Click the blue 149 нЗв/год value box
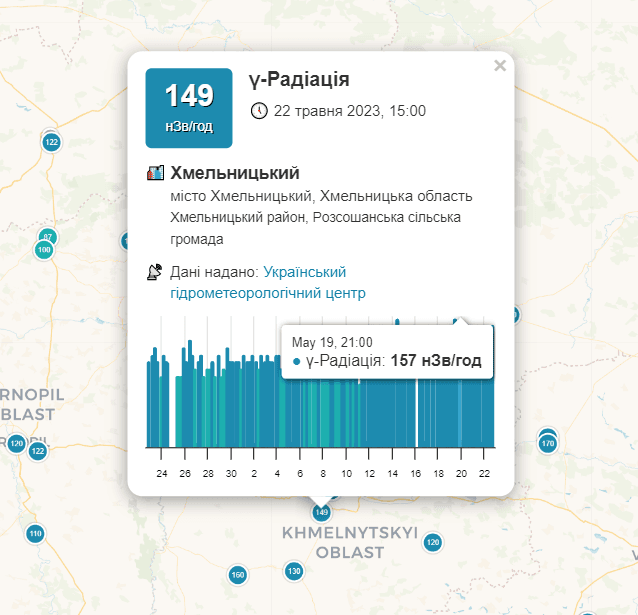The height and width of the screenshot is (615, 638). [189, 108]
